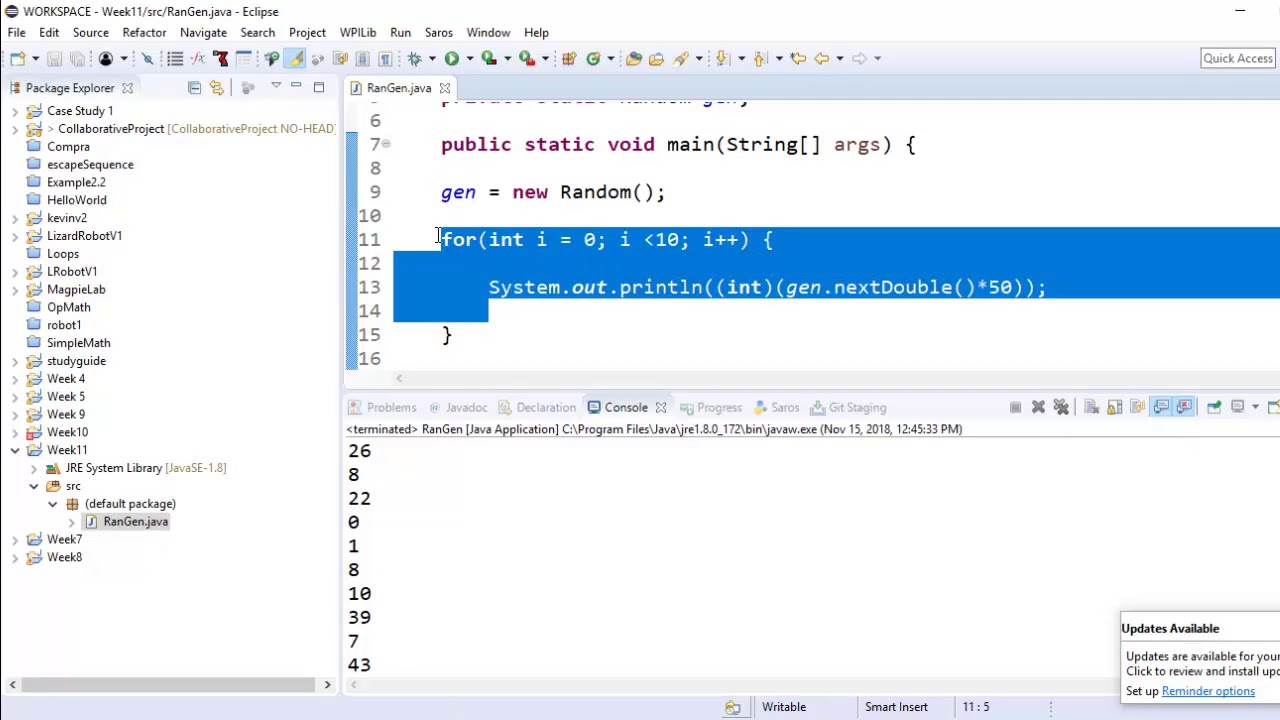Expand the Case Study 1 project
The width and height of the screenshot is (1280, 720).
15,111
